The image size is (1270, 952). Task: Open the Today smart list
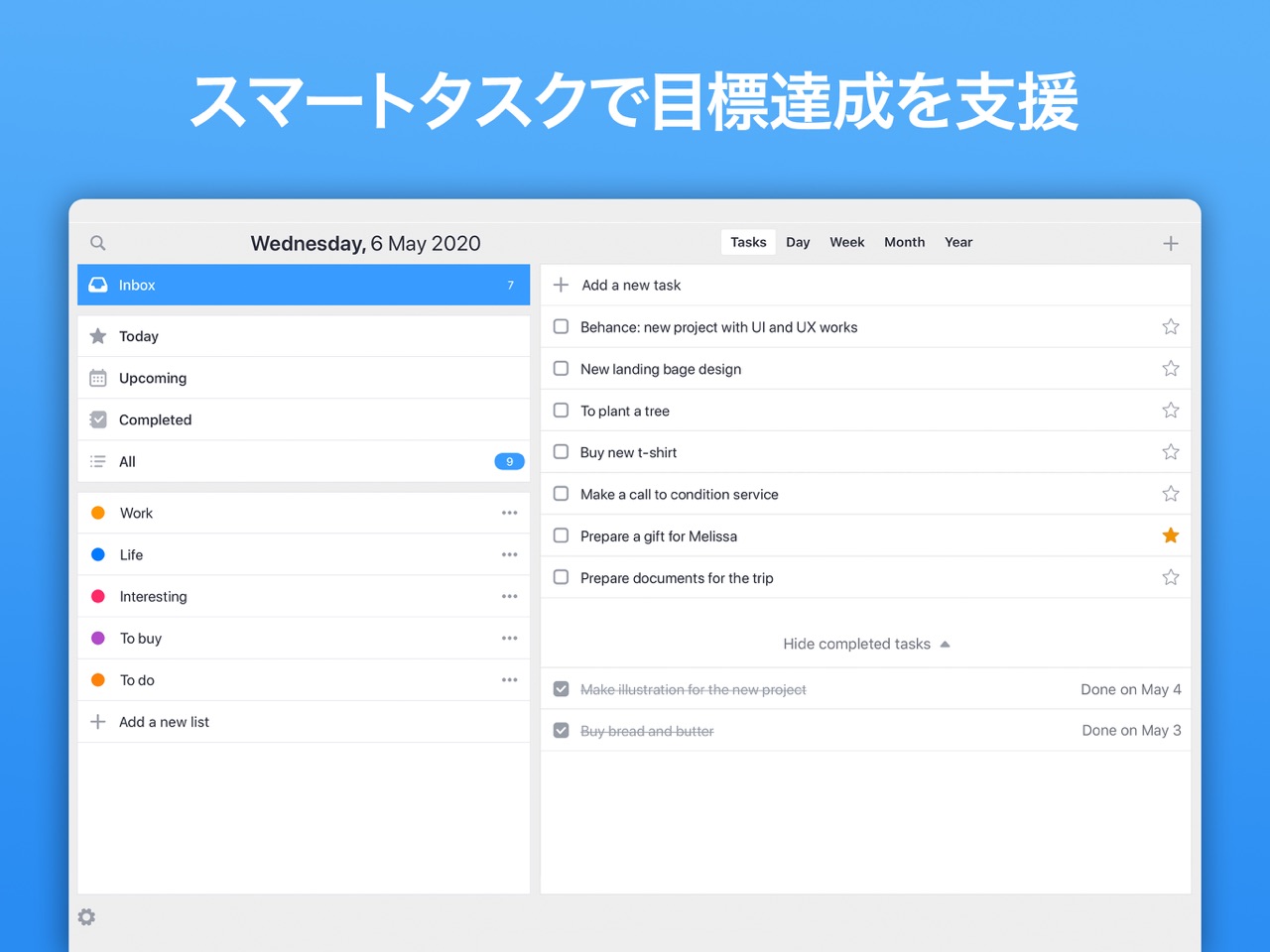pos(304,336)
